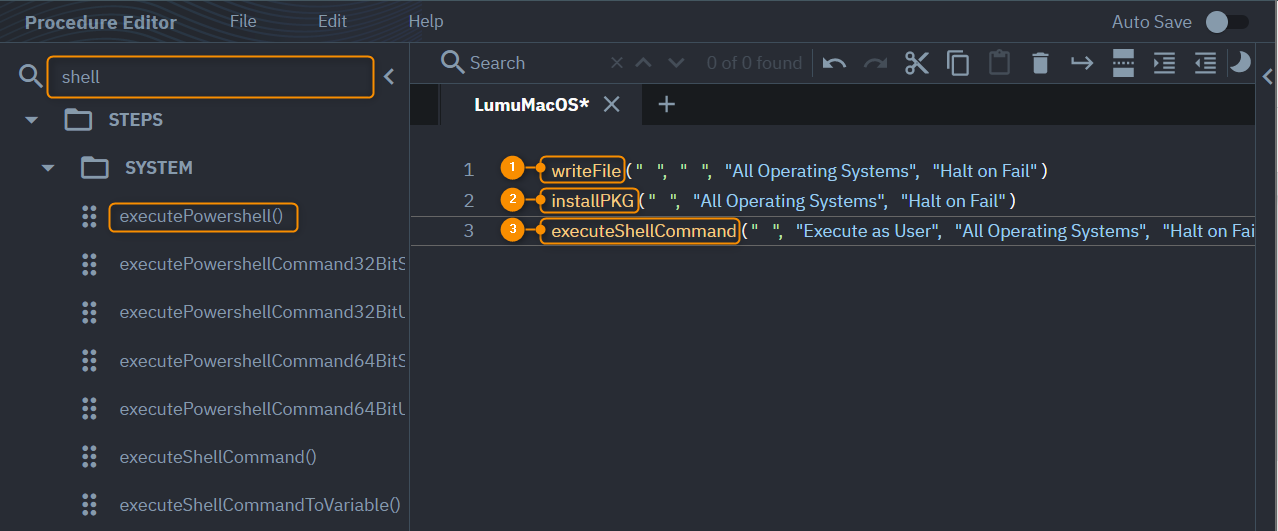1278x531 pixels.
Task: Click the Delete trash icon
Action: pyautogui.click(x=1040, y=63)
